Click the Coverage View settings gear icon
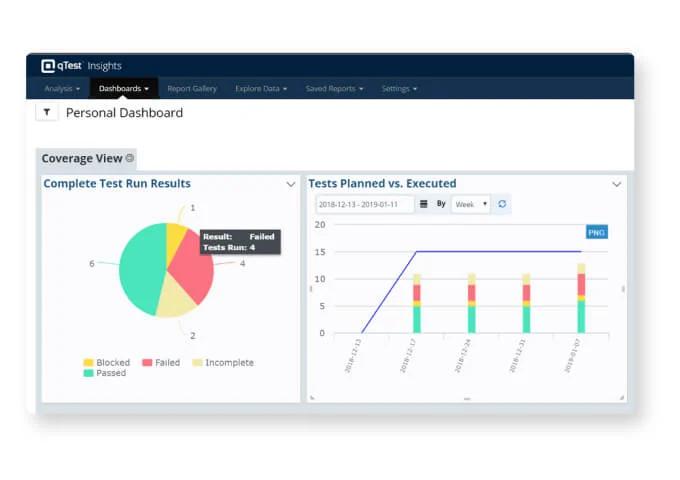The width and height of the screenshot is (680, 480). 131,158
